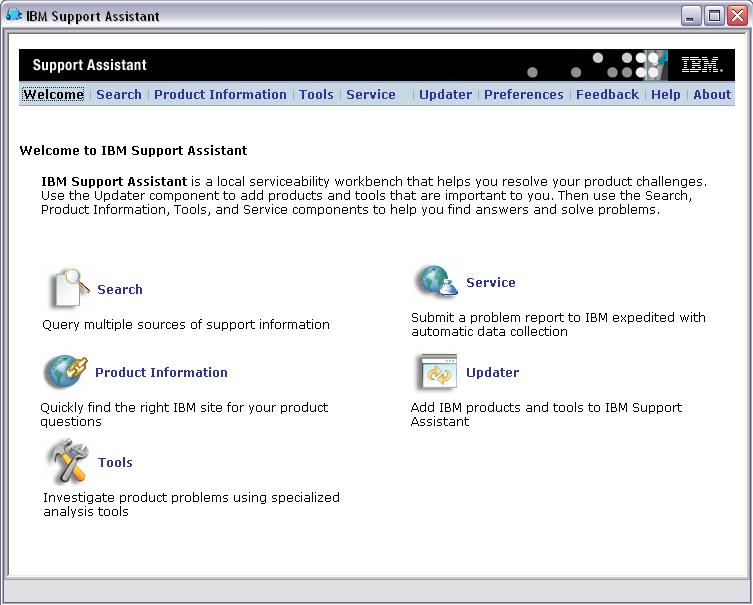Click the IBM Support Assistant title bar icon
This screenshot has height=605, width=753.
(13, 15)
